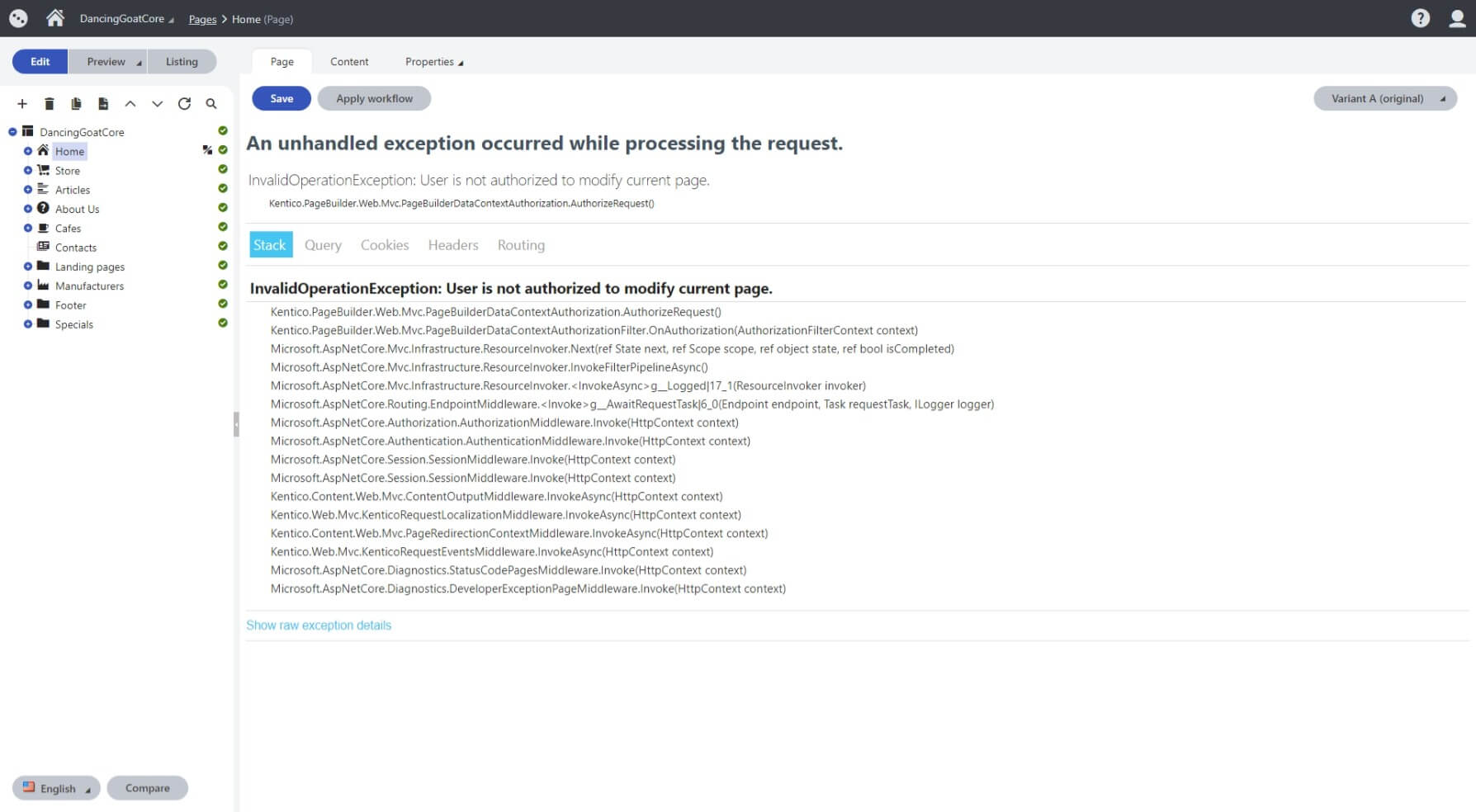
Task: Click the Compare button
Action: (147, 788)
